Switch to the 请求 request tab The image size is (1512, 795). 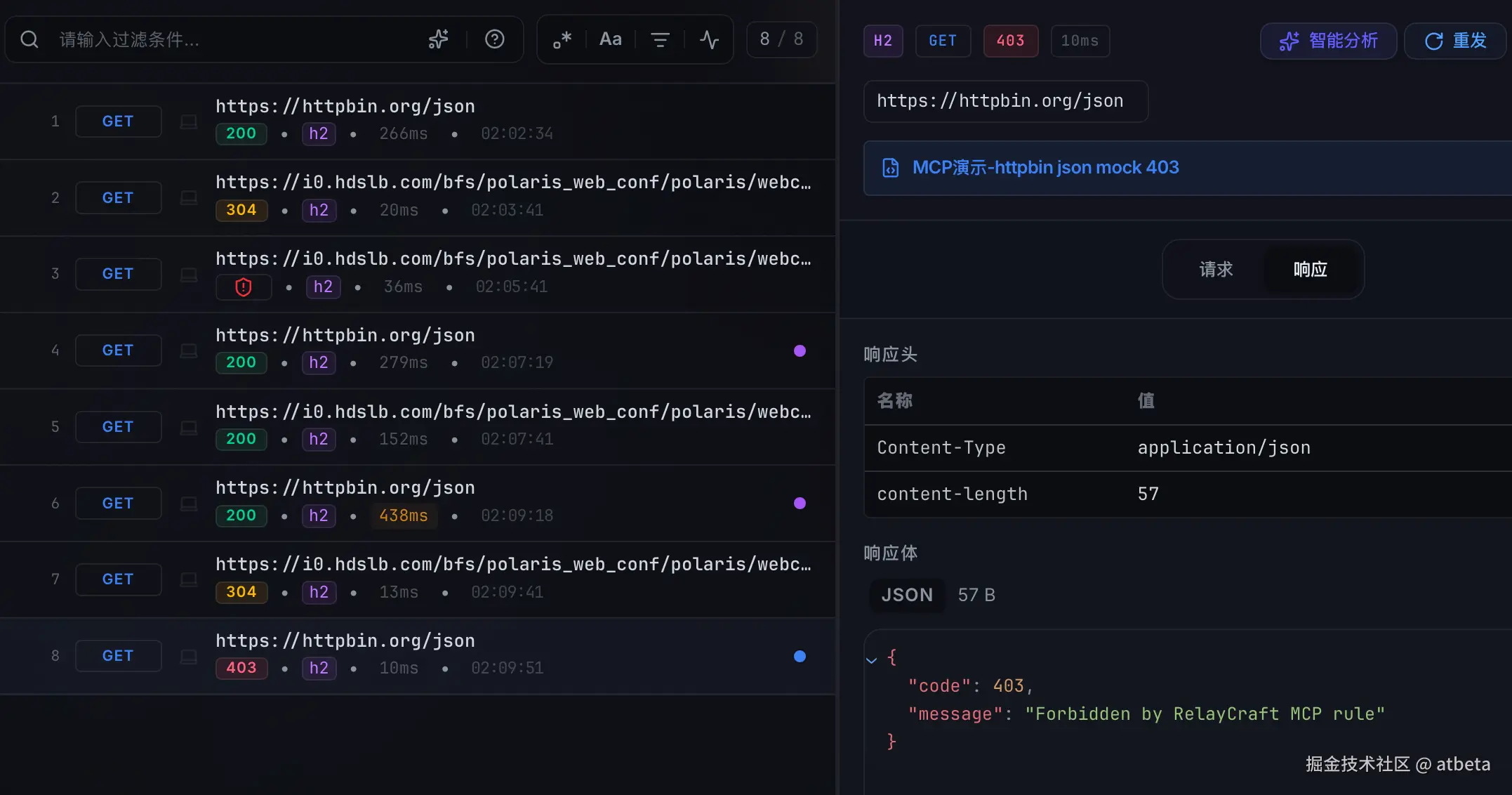[x=1216, y=270]
